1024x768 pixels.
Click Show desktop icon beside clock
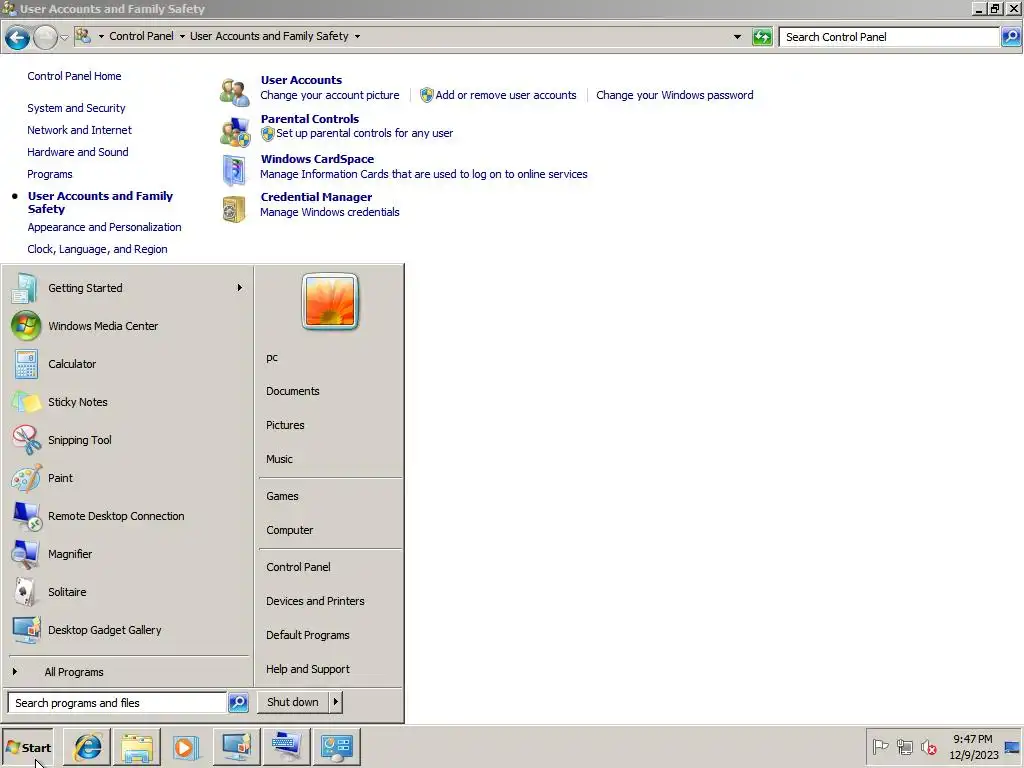[x=1012, y=747]
